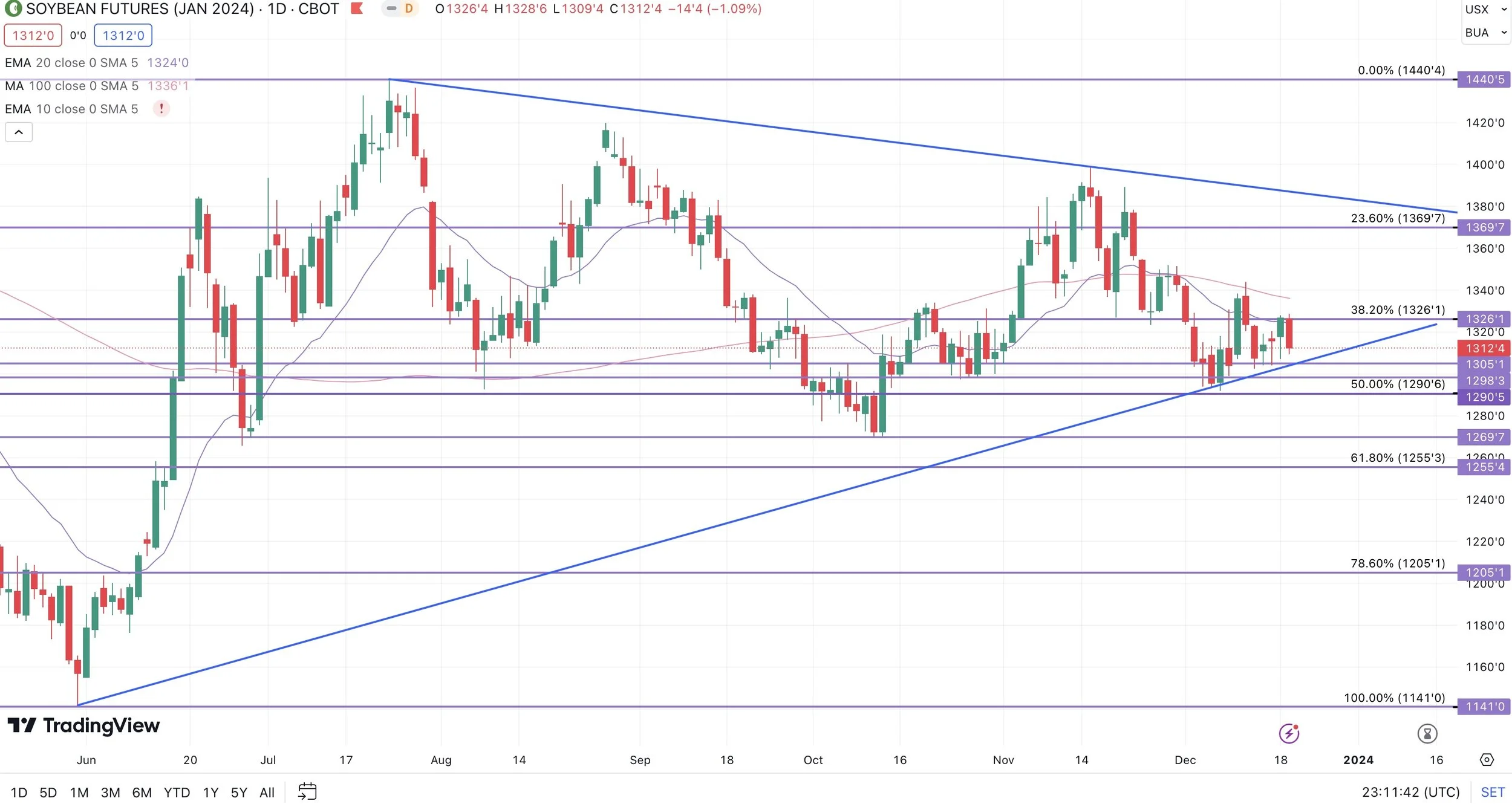Click the red 1312'4 current price label
This screenshot has height=804, width=1512.
(1484, 348)
